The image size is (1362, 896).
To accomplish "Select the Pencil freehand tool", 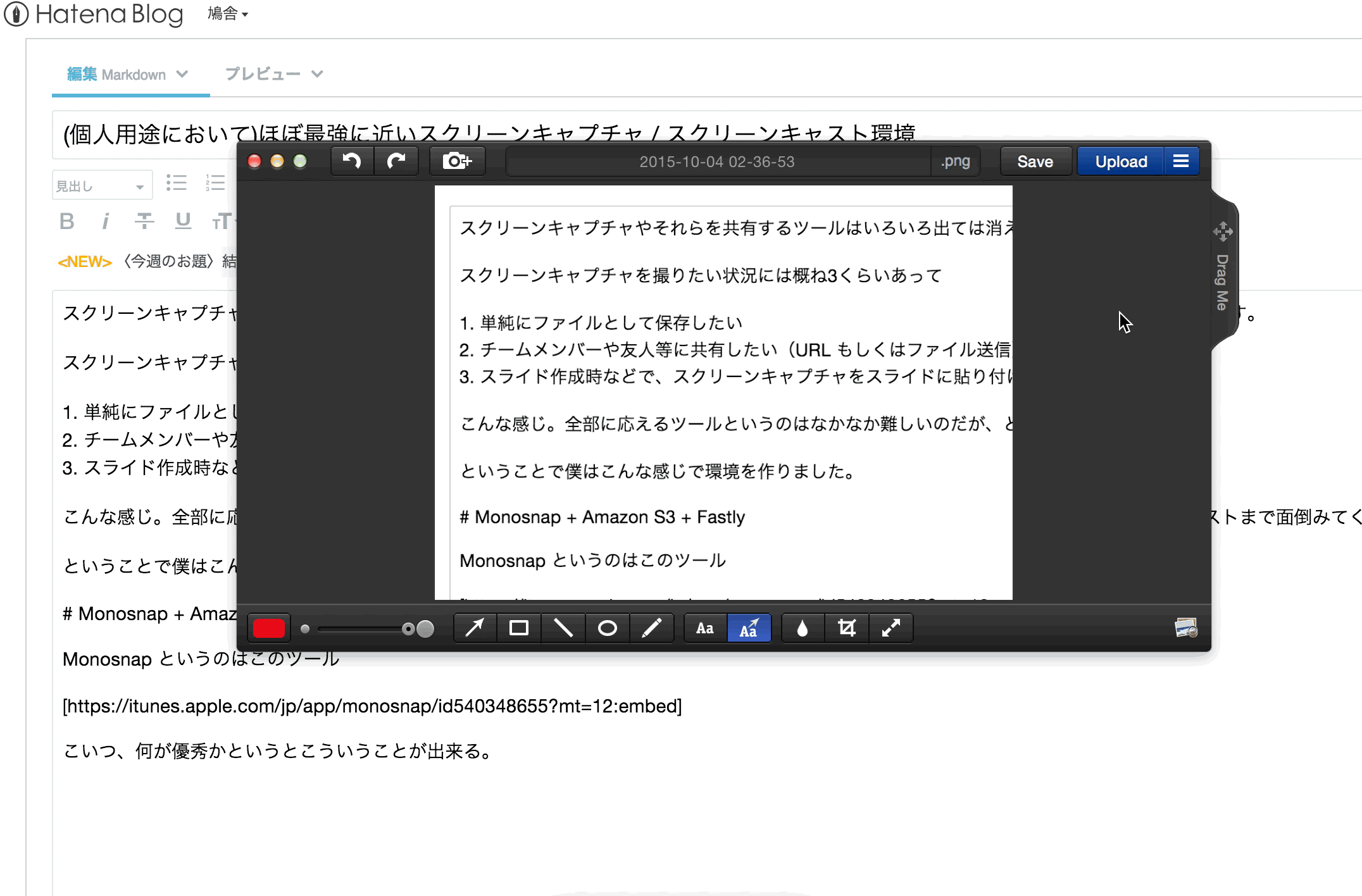I will [x=652, y=628].
